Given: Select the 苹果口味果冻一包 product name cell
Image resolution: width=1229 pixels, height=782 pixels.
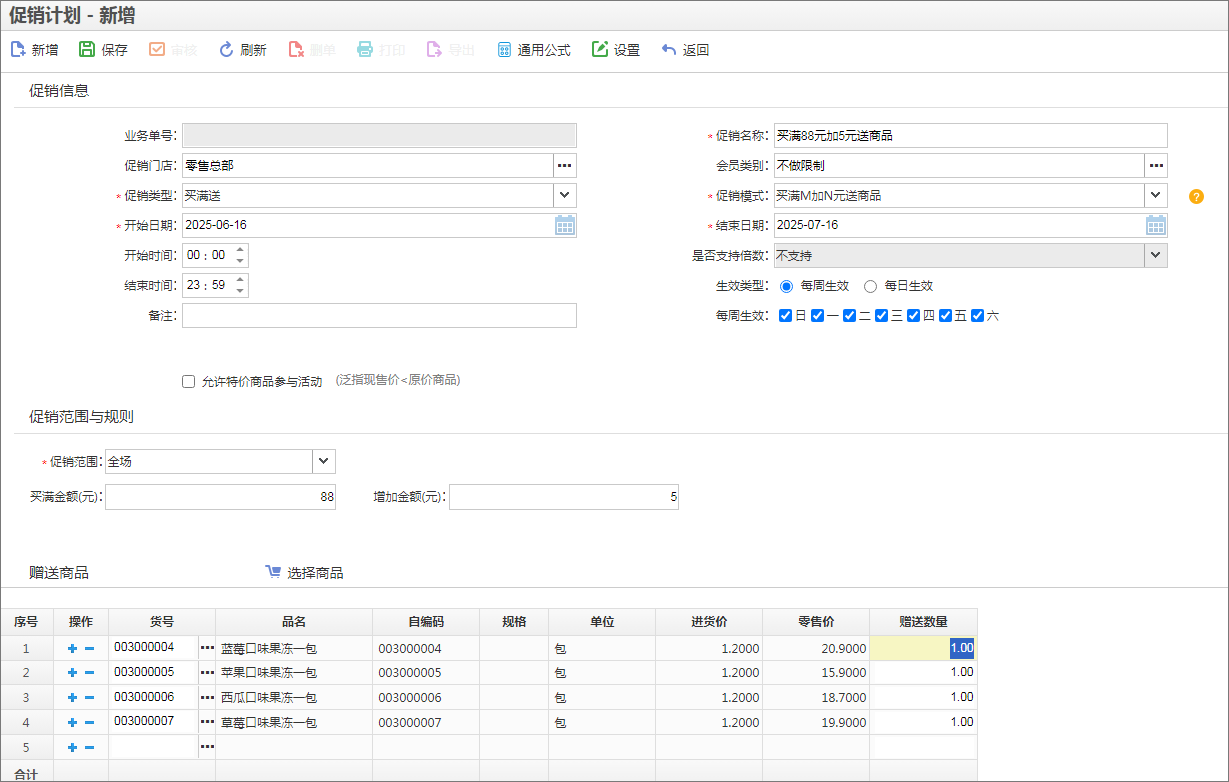Looking at the screenshot, I should pyautogui.click(x=294, y=673).
